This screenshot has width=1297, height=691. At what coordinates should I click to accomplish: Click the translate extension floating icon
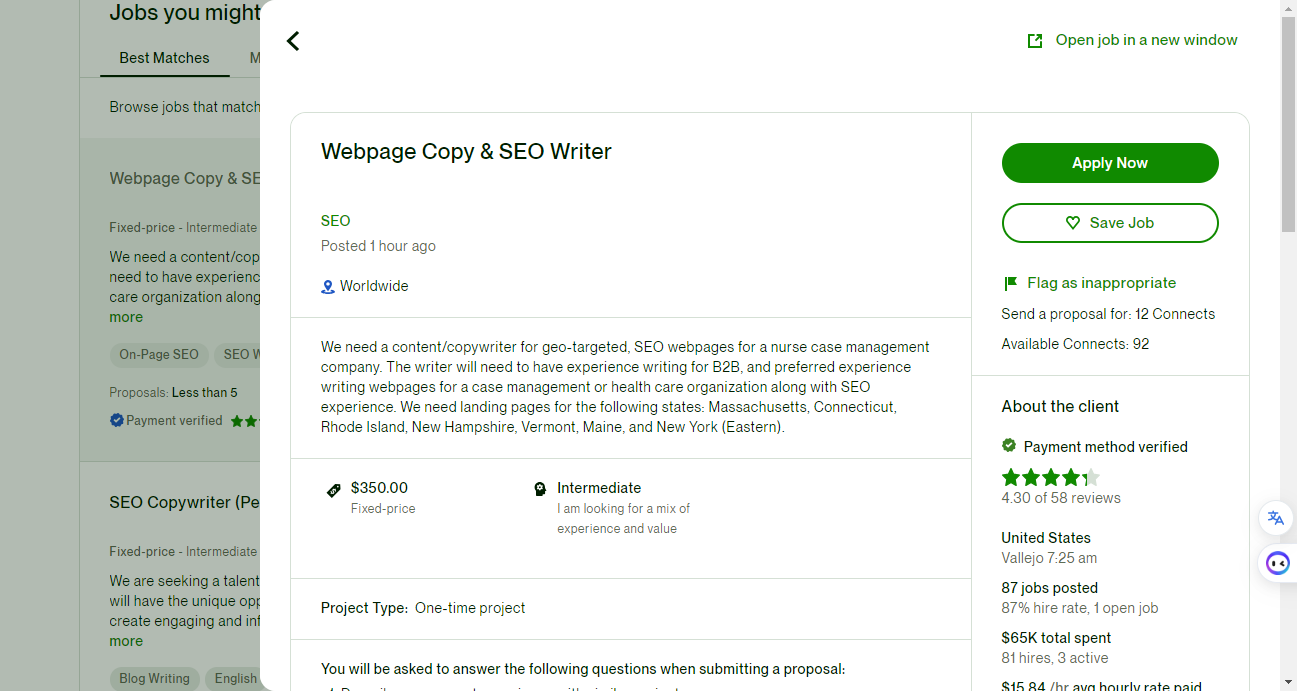[1276, 518]
